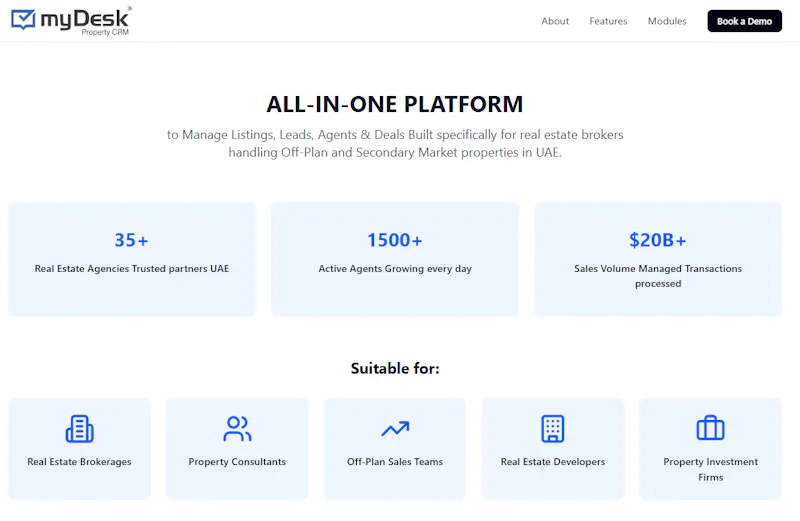
Task: Click the 'Real Estate Developers' label
Action: coord(553,462)
